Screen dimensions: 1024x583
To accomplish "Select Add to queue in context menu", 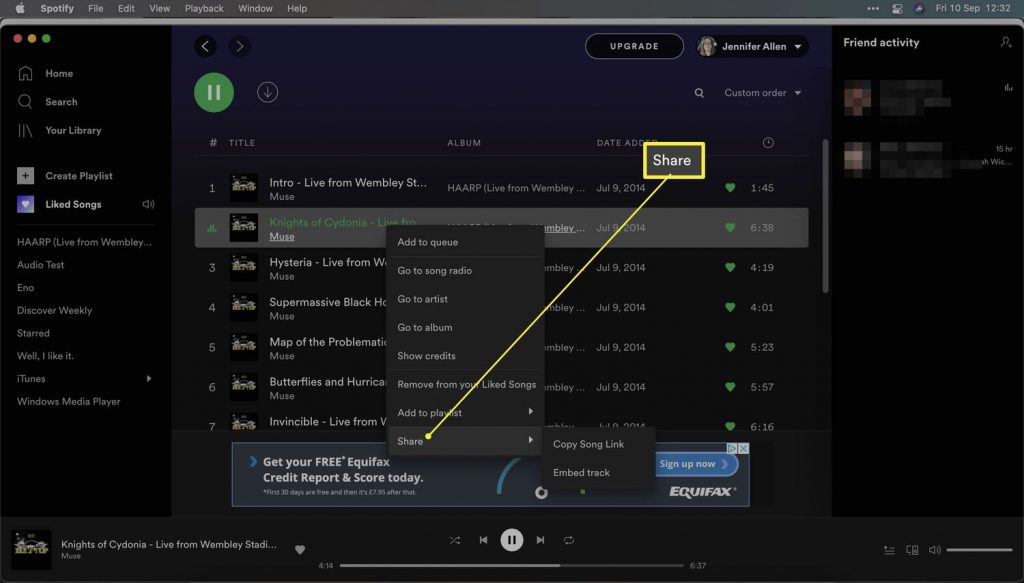I will click(466, 242).
